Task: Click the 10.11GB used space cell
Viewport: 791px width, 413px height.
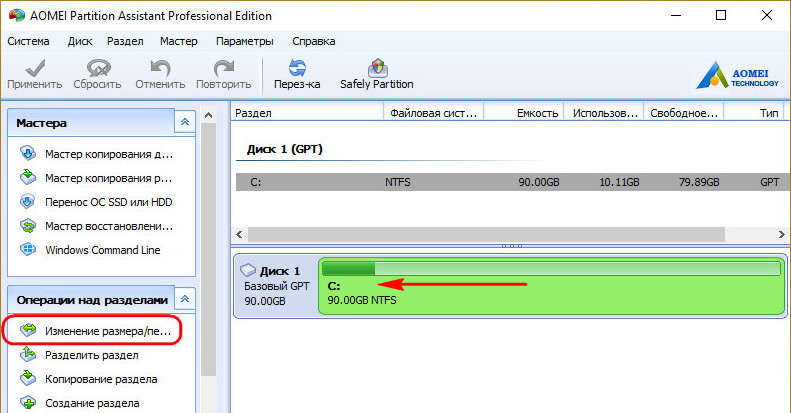Action: click(619, 182)
